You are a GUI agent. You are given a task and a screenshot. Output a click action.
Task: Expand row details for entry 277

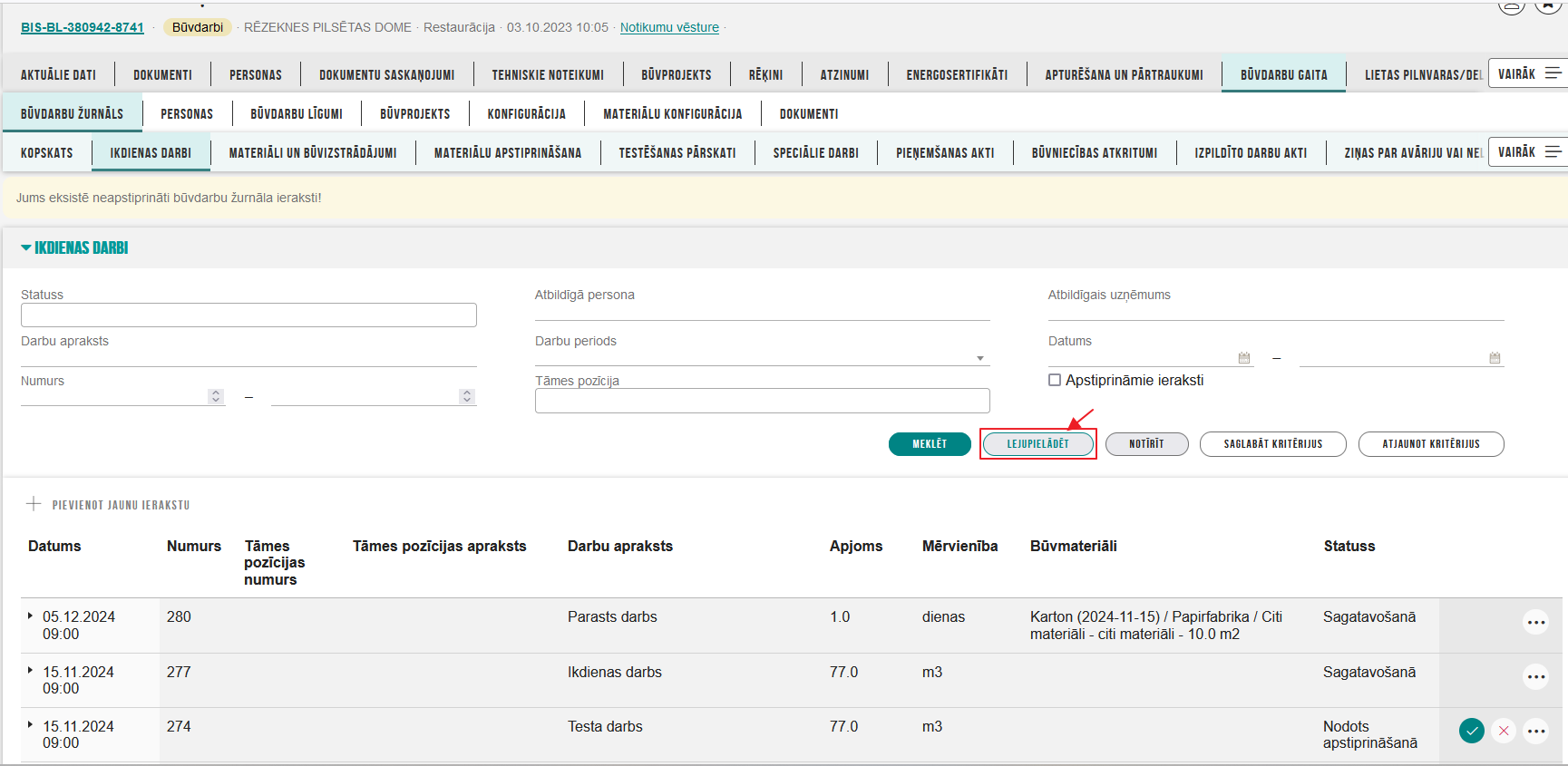pos(30,671)
